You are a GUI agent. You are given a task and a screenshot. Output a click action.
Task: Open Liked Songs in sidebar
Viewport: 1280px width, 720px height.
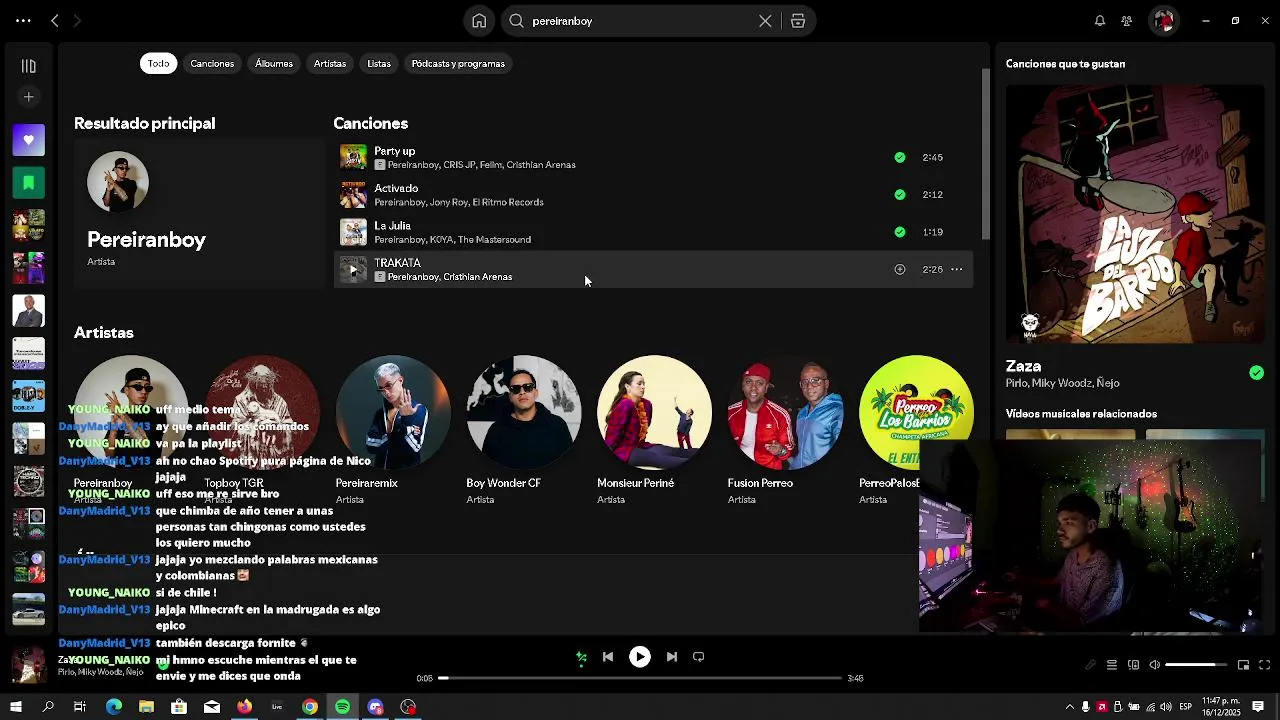pos(28,140)
